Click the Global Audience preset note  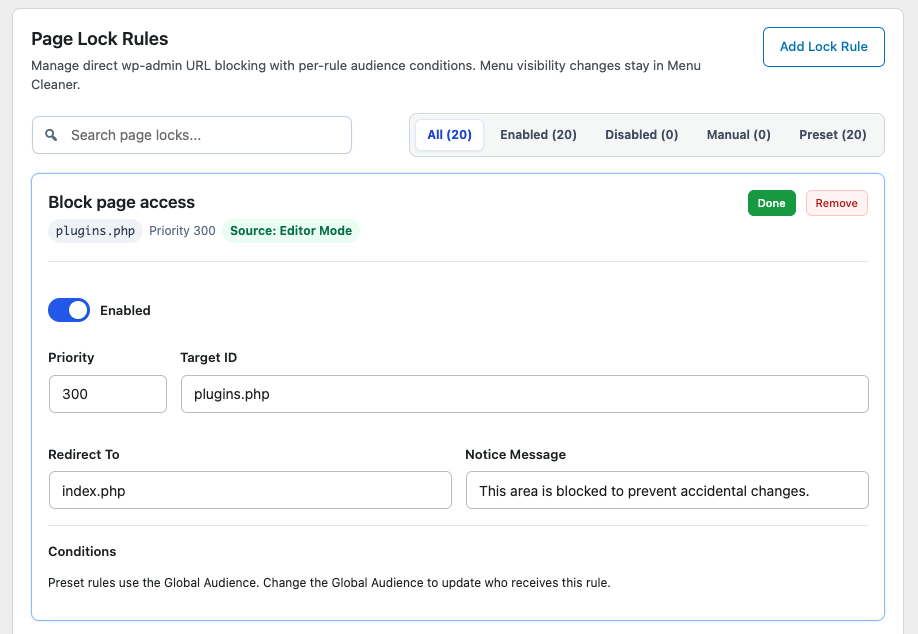pos(329,582)
